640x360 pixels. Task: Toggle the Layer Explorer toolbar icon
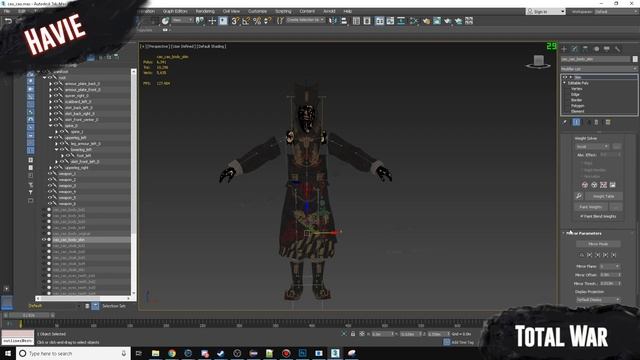click(x=367, y=21)
